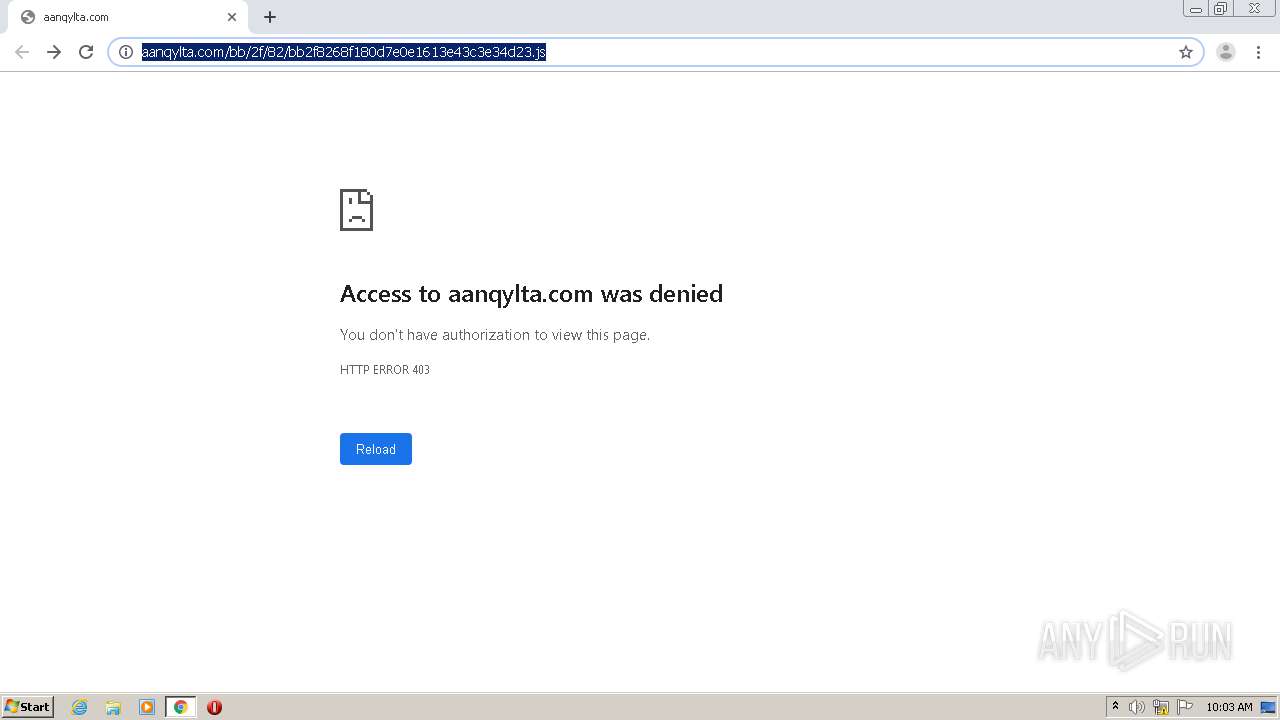The height and width of the screenshot is (720, 1280).
Task: Open red Opera icon in taskbar
Action: pyautogui.click(x=214, y=707)
